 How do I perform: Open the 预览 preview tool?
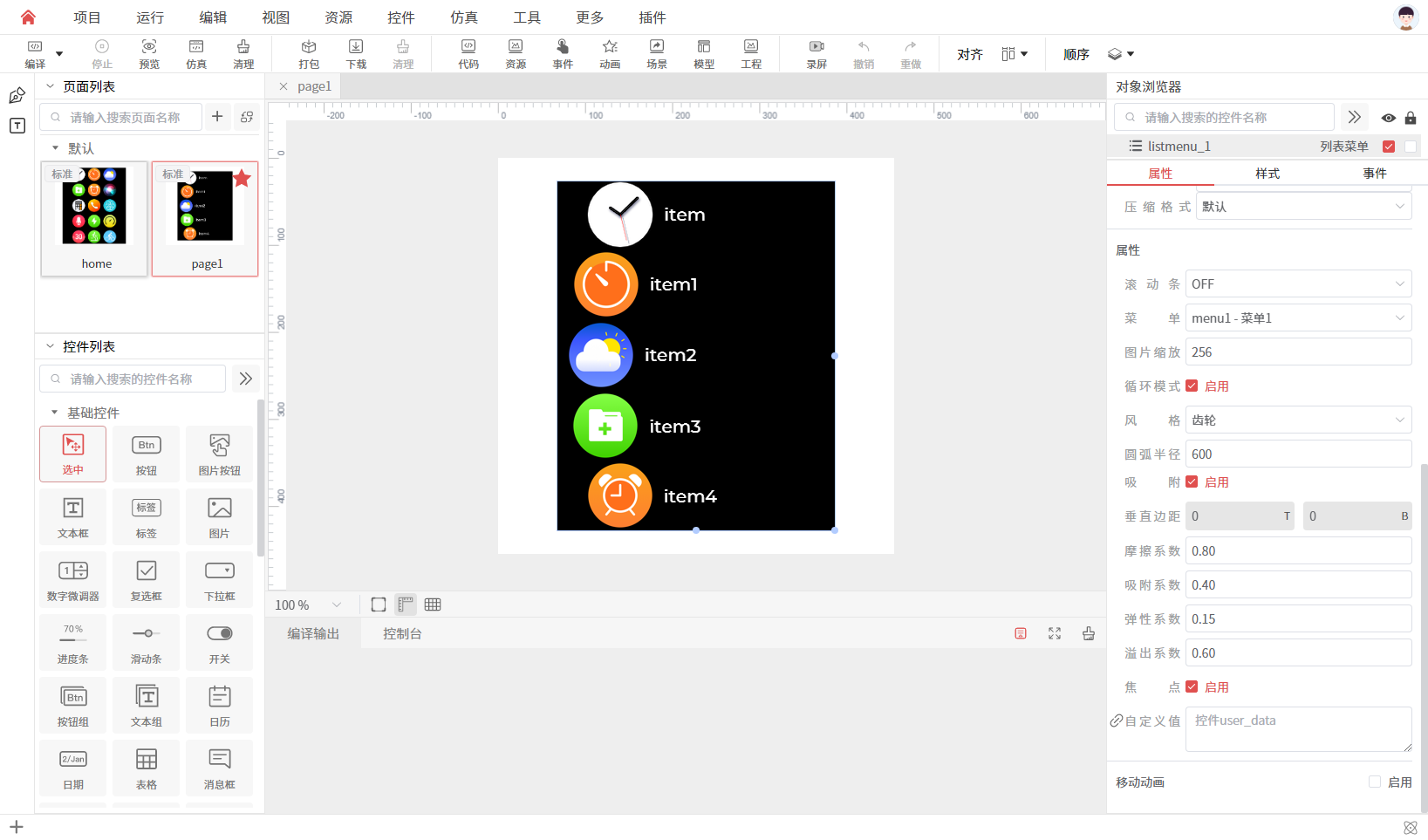click(149, 53)
